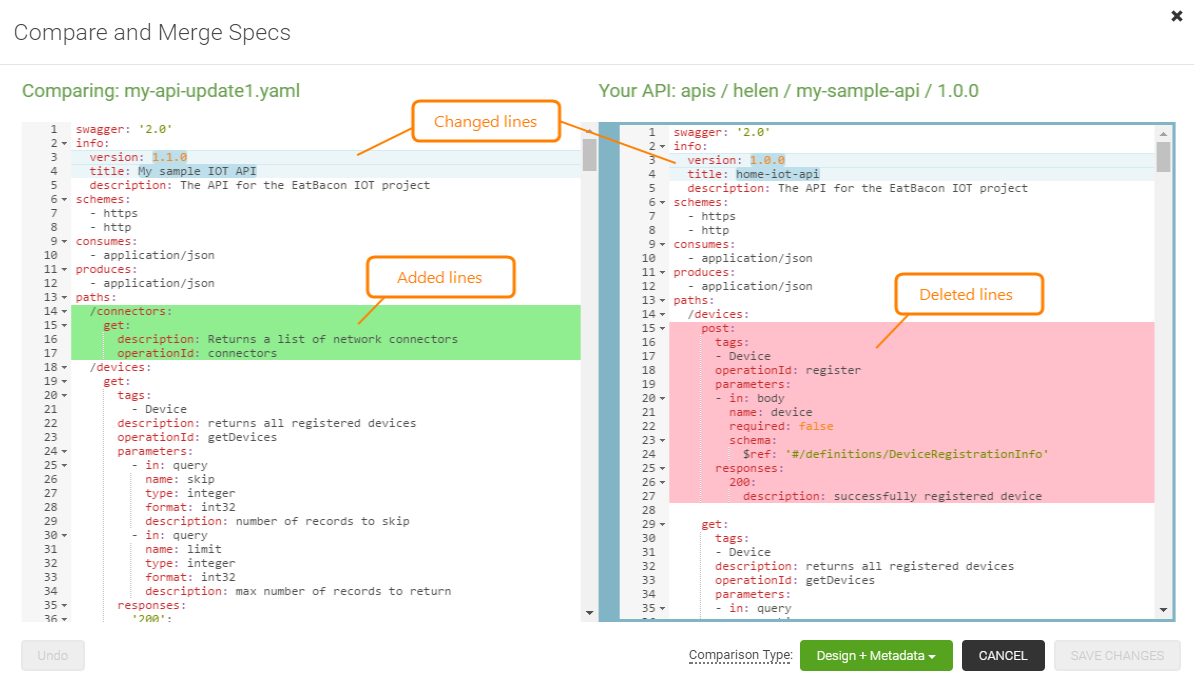Collapse get fold at left line 15
The width and height of the screenshot is (1194, 684).
coord(64,325)
